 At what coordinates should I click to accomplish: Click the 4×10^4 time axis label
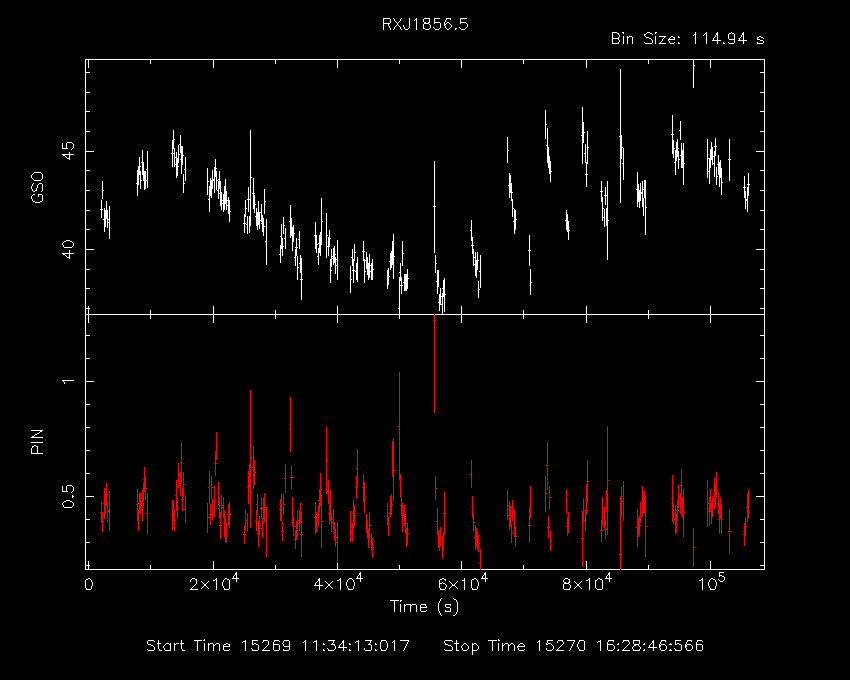(338, 582)
